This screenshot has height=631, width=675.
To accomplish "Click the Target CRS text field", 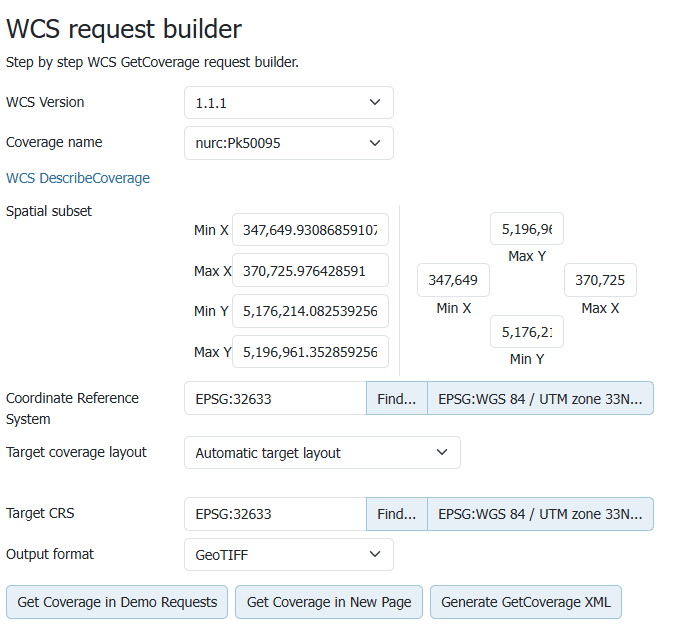I will coord(275,514).
